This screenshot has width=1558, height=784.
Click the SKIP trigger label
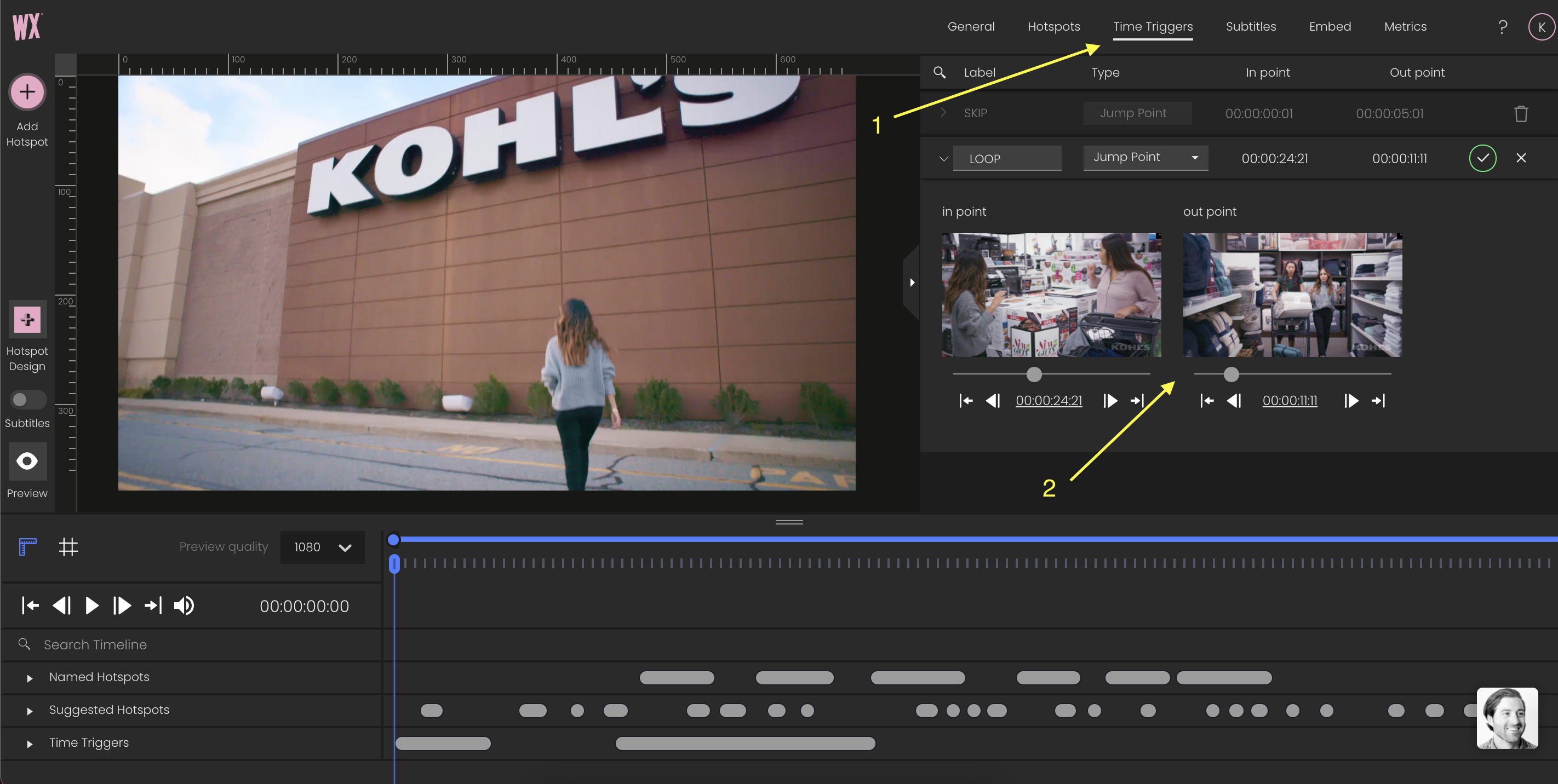coord(975,113)
